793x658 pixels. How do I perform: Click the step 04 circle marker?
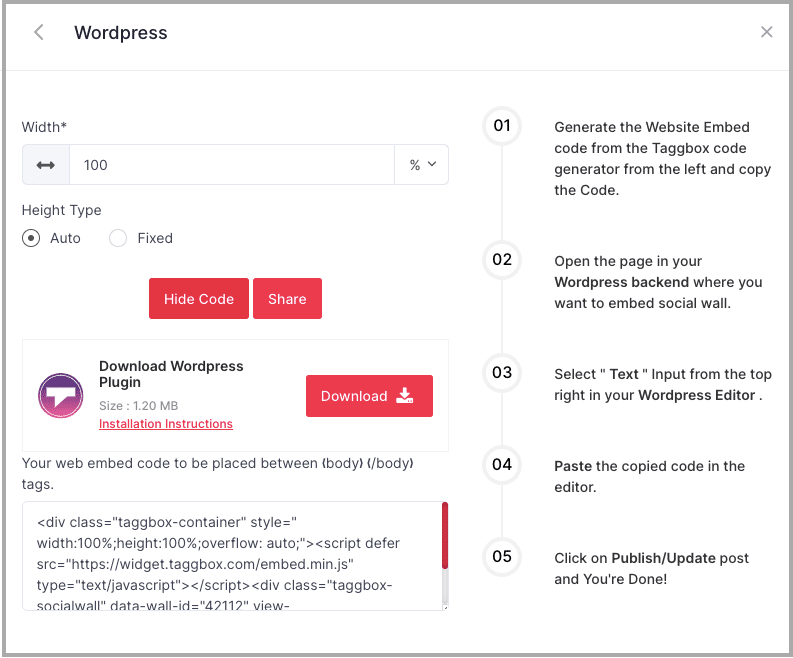pyautogui.click(x=502, y=465)
